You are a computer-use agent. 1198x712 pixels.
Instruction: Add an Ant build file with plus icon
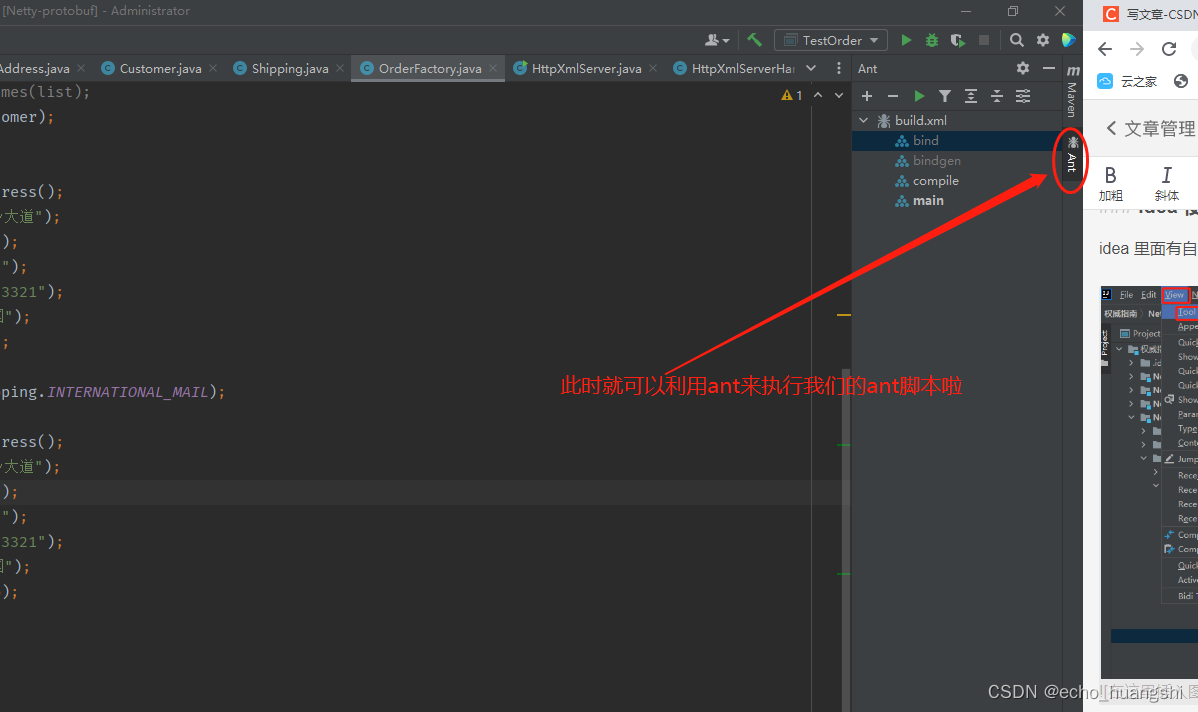coord(866,95)
